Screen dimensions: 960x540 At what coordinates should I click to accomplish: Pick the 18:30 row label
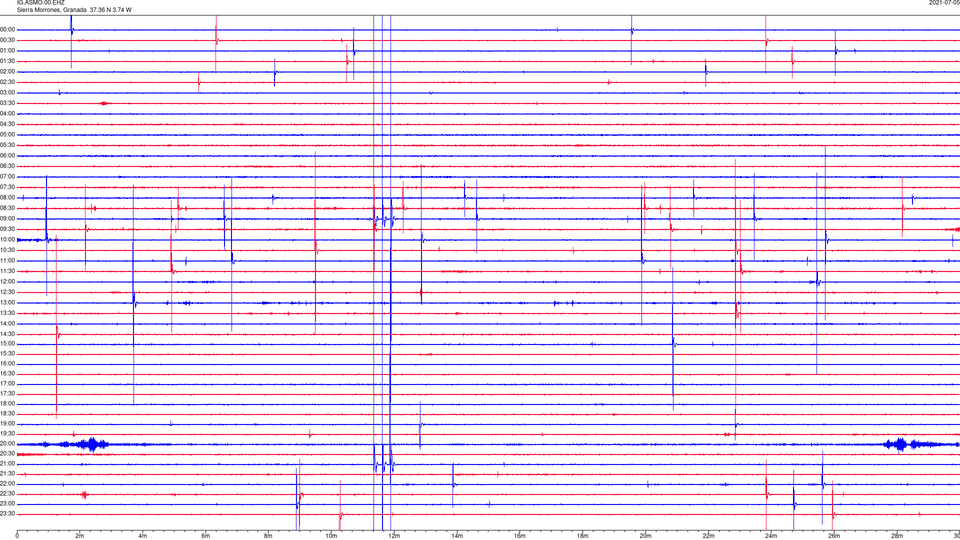8,414
